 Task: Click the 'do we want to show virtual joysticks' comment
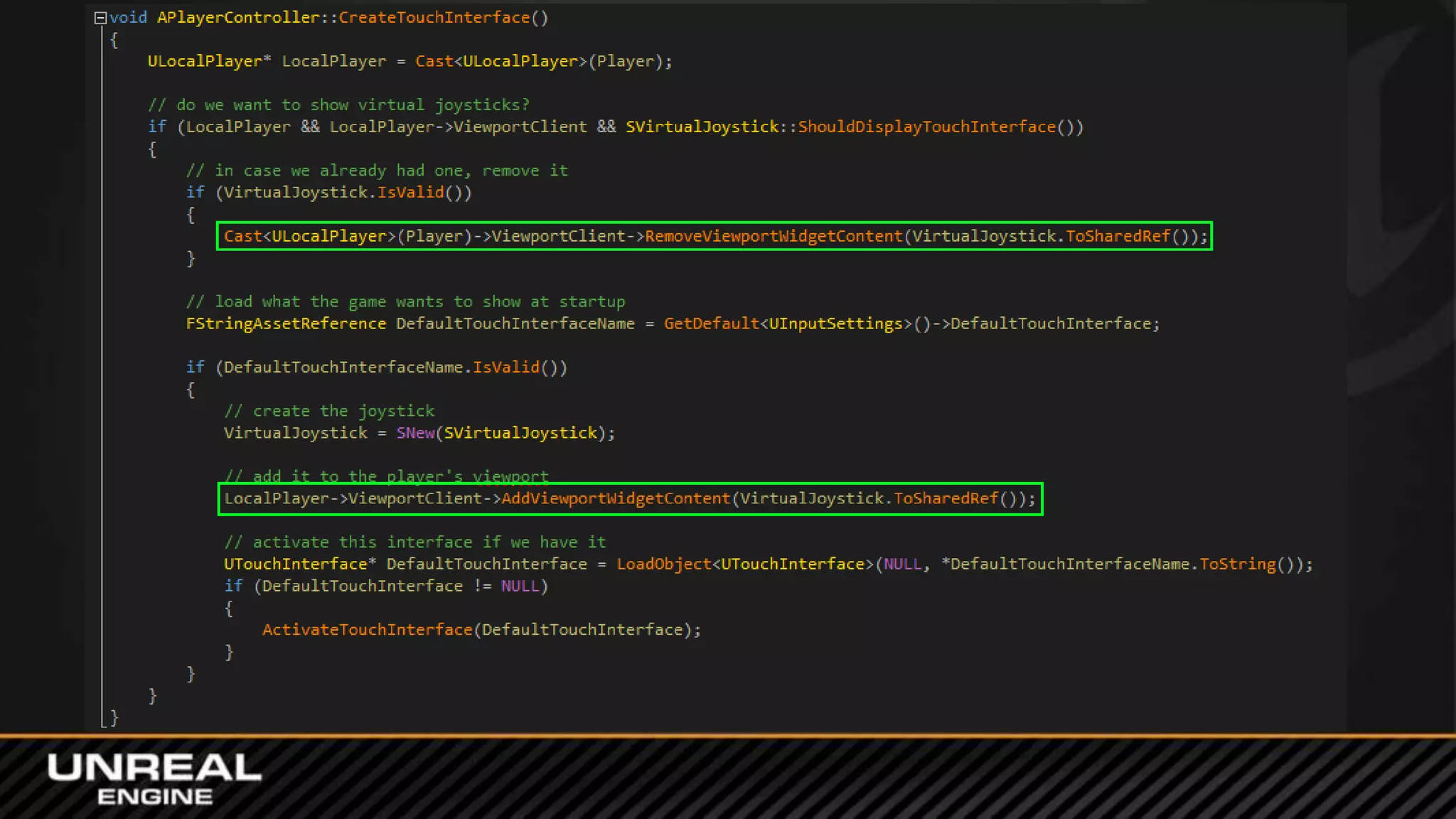[338, 105]
